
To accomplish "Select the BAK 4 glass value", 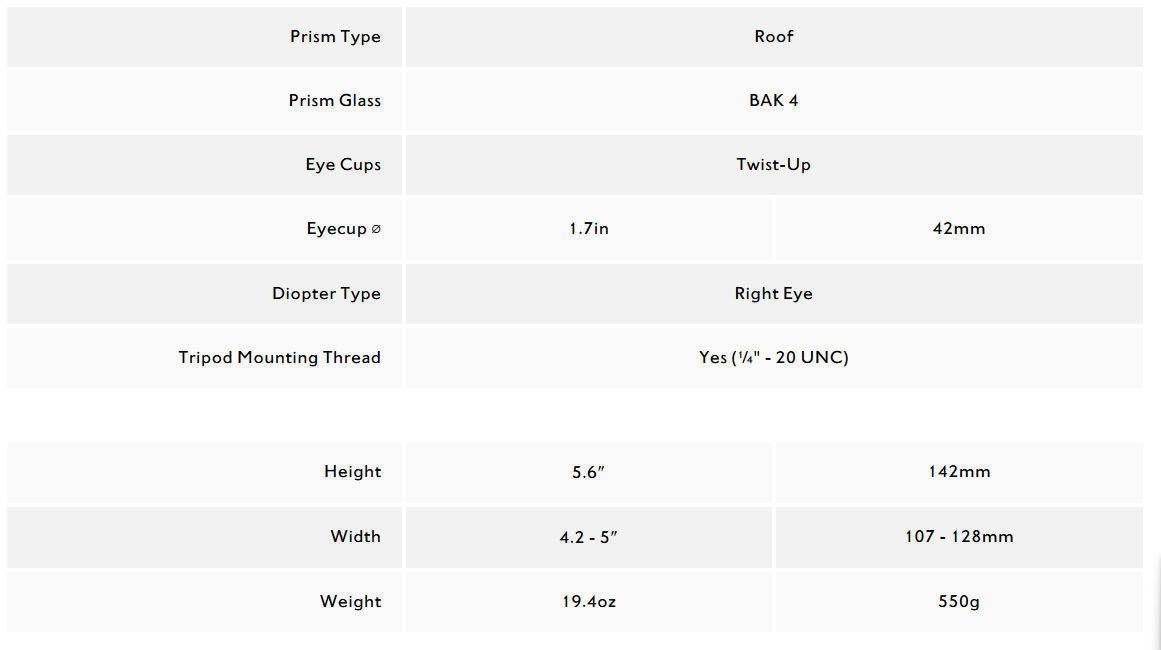I will (x=773, y=101).
